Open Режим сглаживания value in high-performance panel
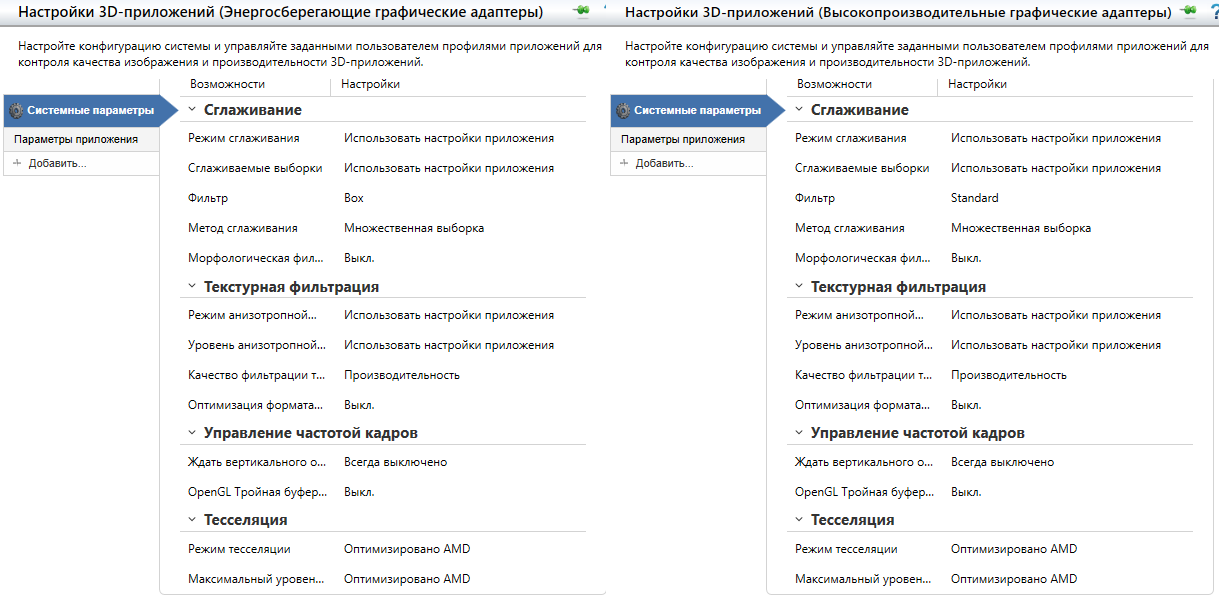 click(x=1056, y=138)
